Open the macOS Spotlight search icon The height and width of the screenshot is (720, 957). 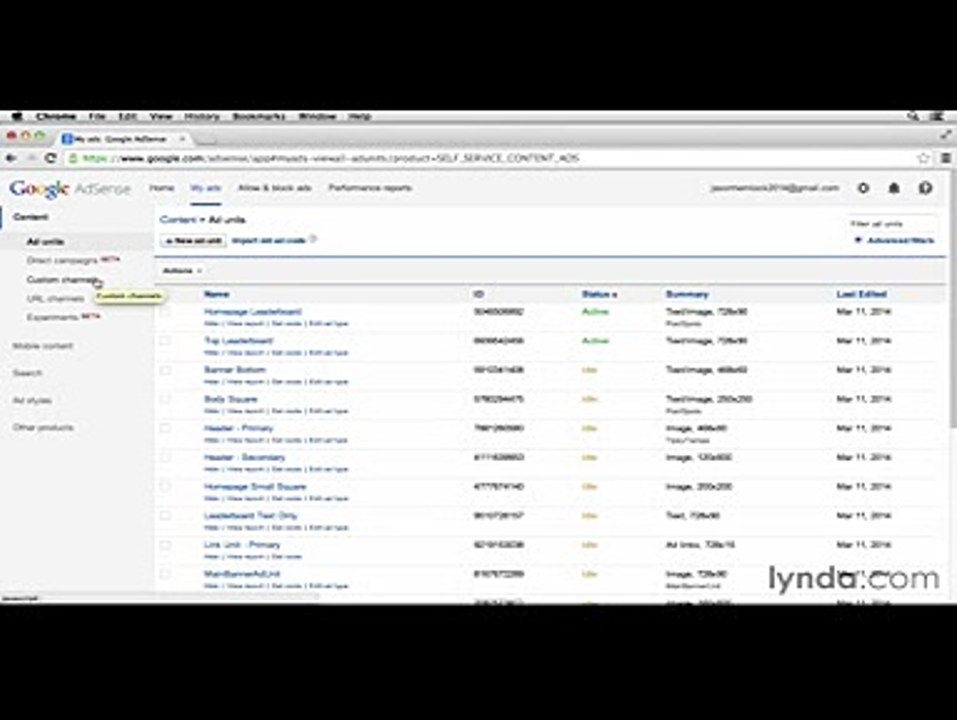pyautogui.click(x=913, y=116)
